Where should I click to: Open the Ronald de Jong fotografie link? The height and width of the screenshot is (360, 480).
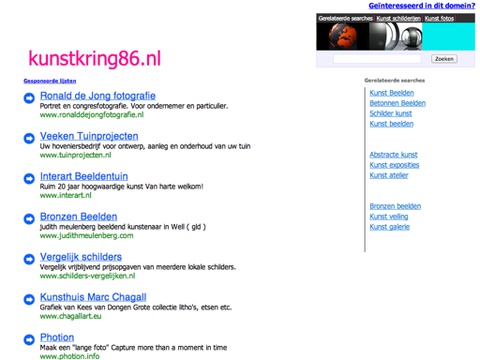(x=98, y=96)
